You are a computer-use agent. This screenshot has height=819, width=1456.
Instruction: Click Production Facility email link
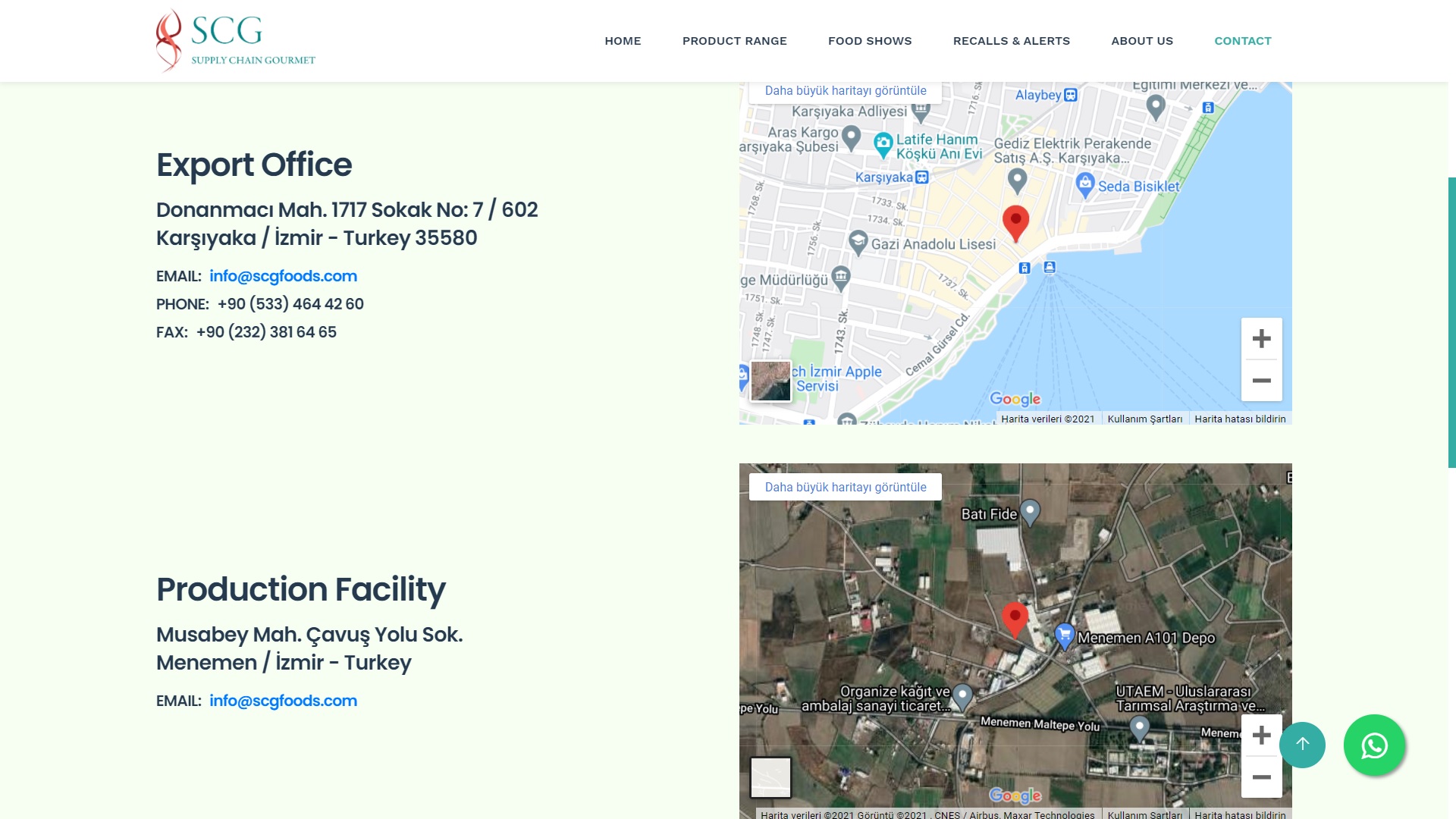coord(283,701)
